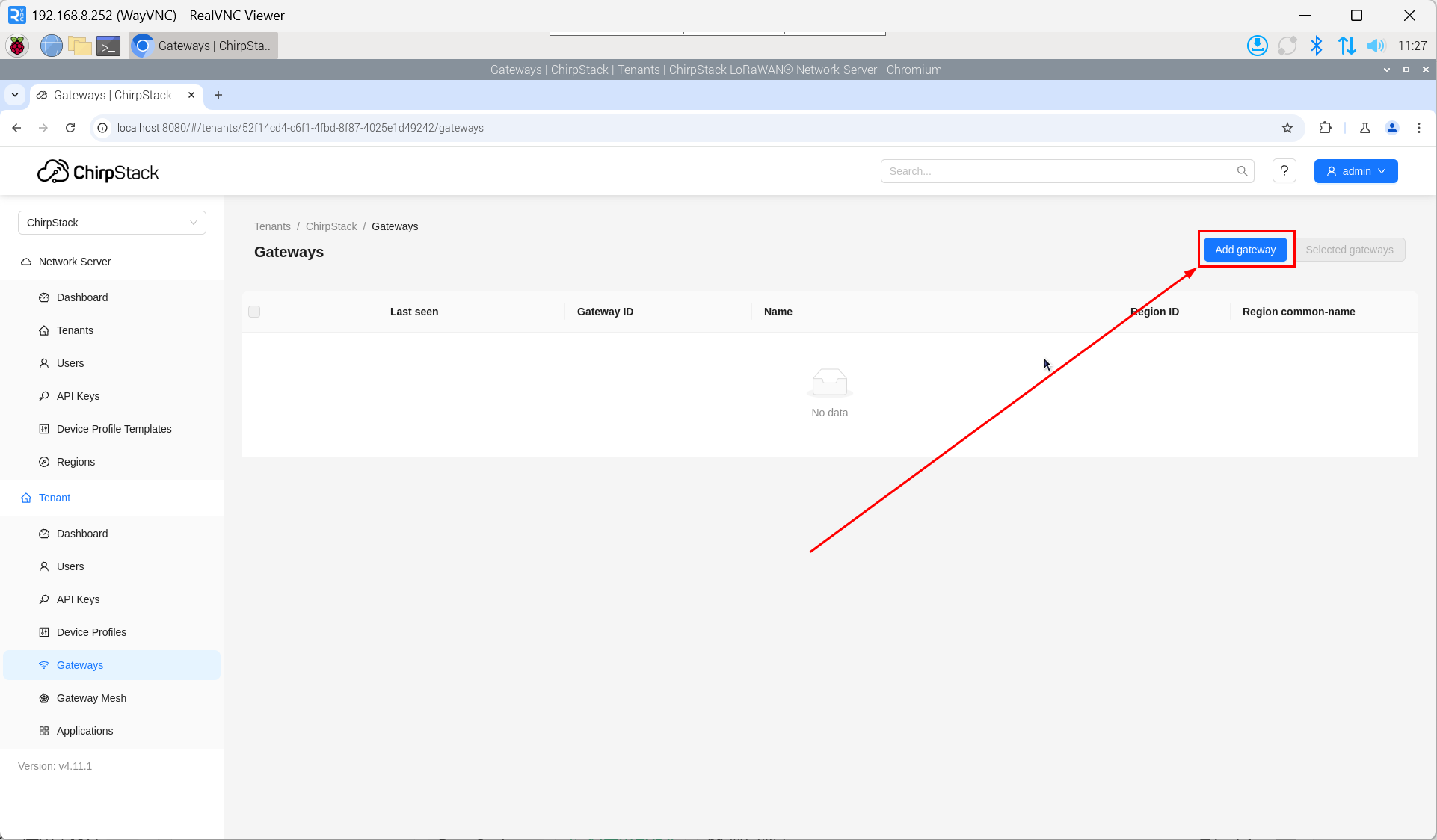
Task: Open the Chromium extensions puzzle icon
Action: click(x=1325, y=128)
